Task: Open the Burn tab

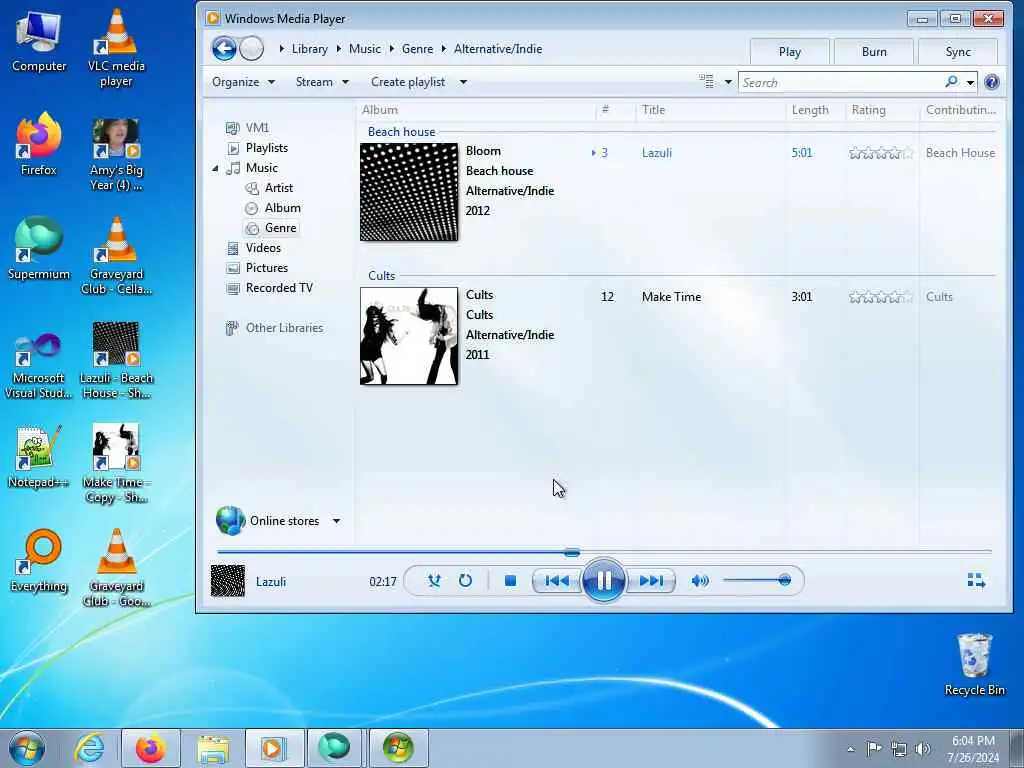Action: (x=874, y=52)
